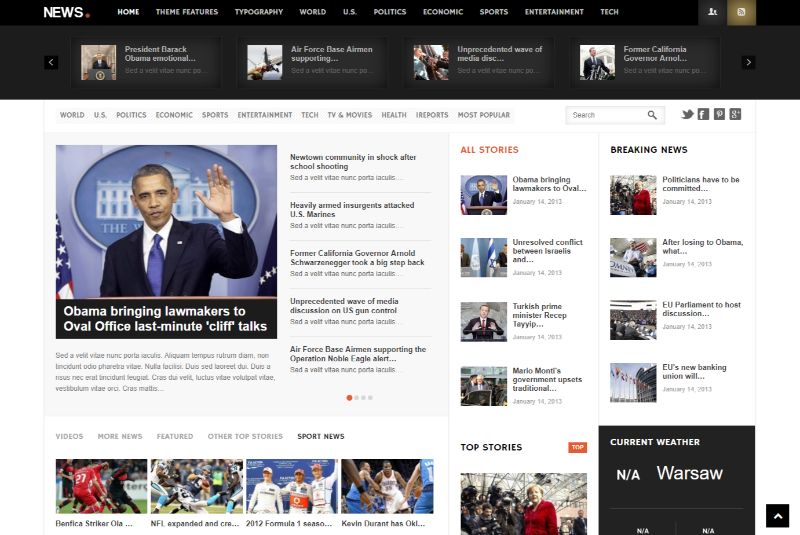Select the SPORT NEWS tab
800x535 pixels.
tap(321, 437)
